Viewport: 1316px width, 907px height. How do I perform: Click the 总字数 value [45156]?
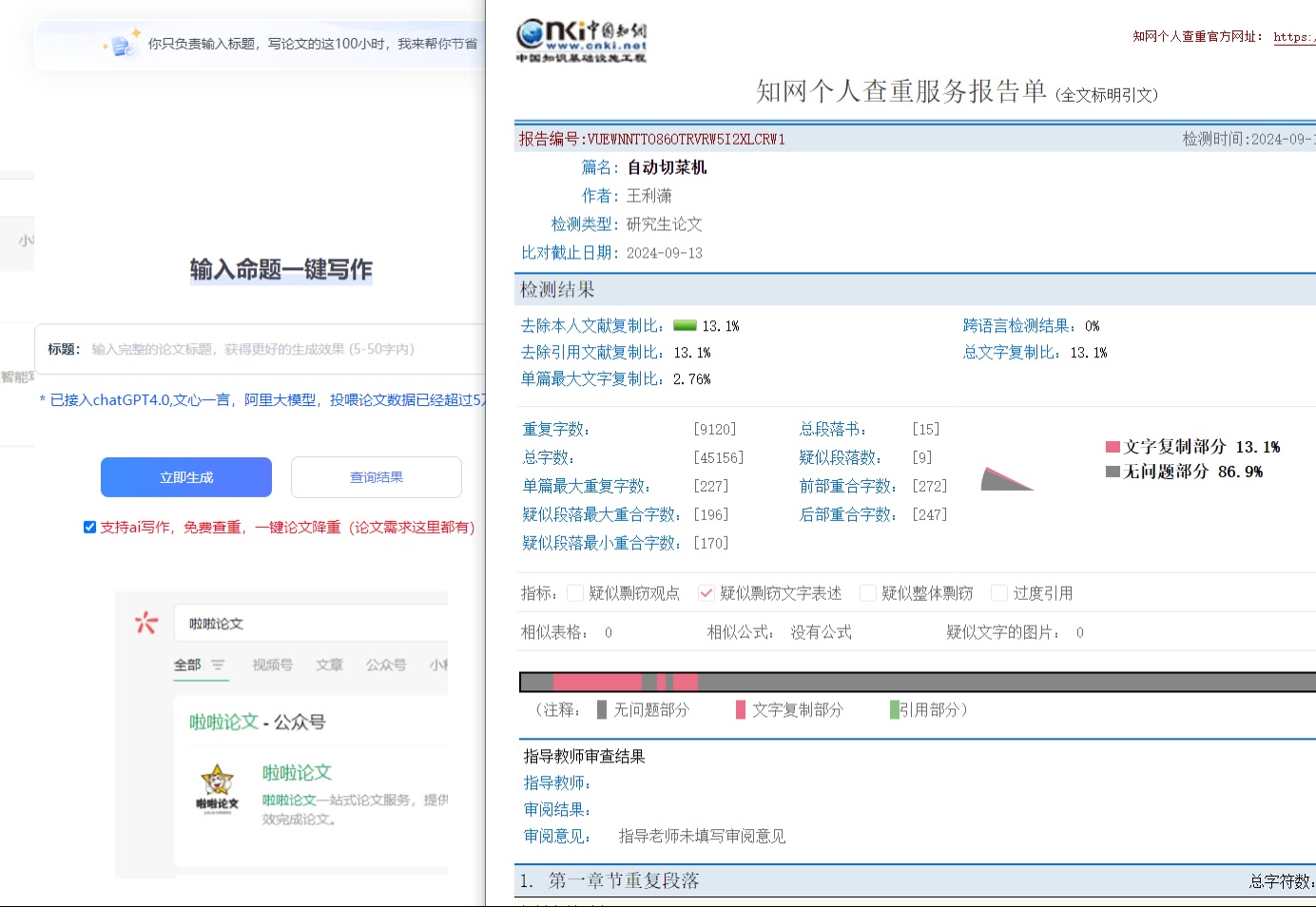719,458
